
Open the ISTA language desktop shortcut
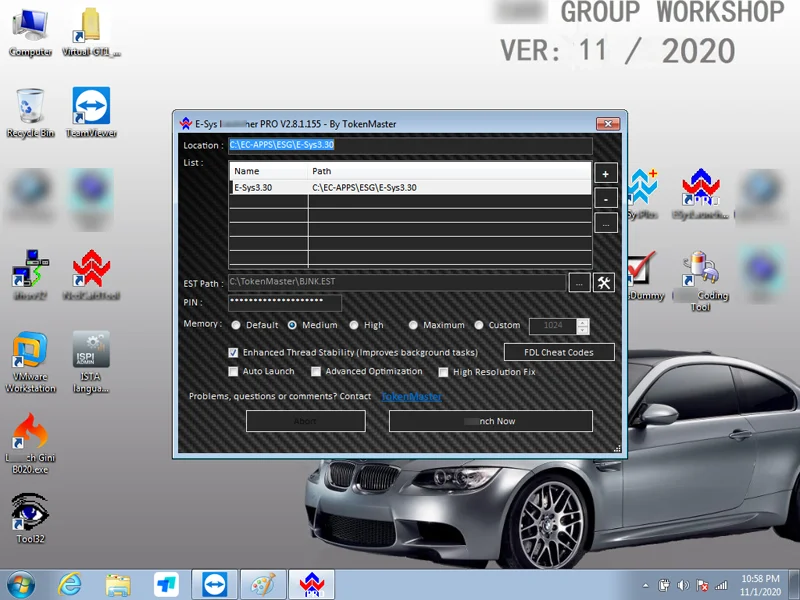91,362
